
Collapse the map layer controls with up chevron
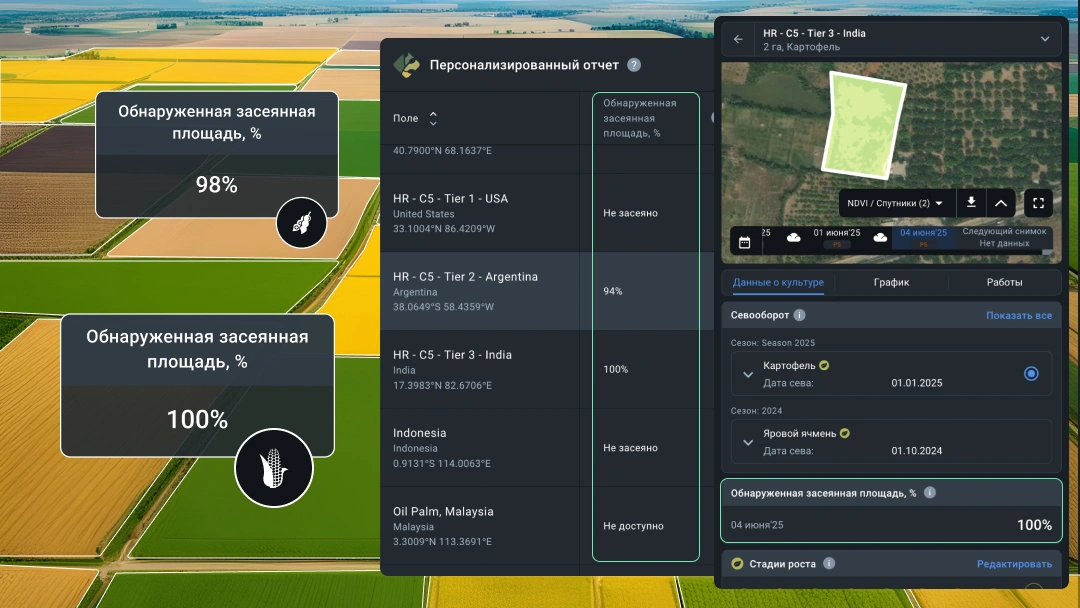[1001, 203]
